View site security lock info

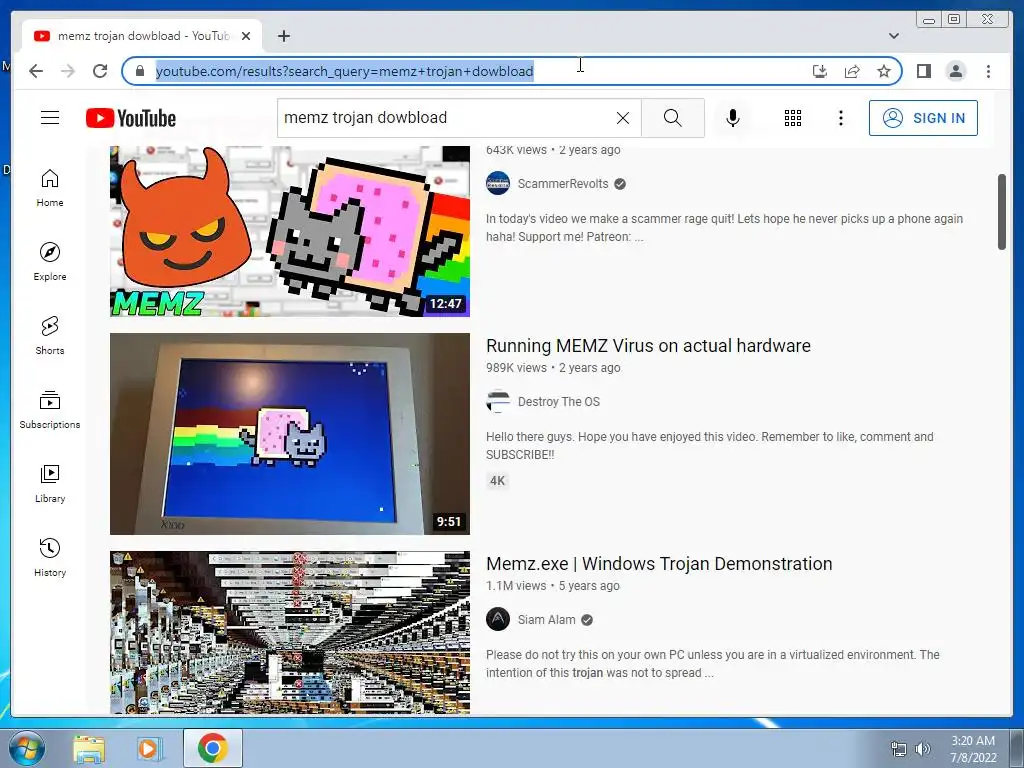point(140,71)
